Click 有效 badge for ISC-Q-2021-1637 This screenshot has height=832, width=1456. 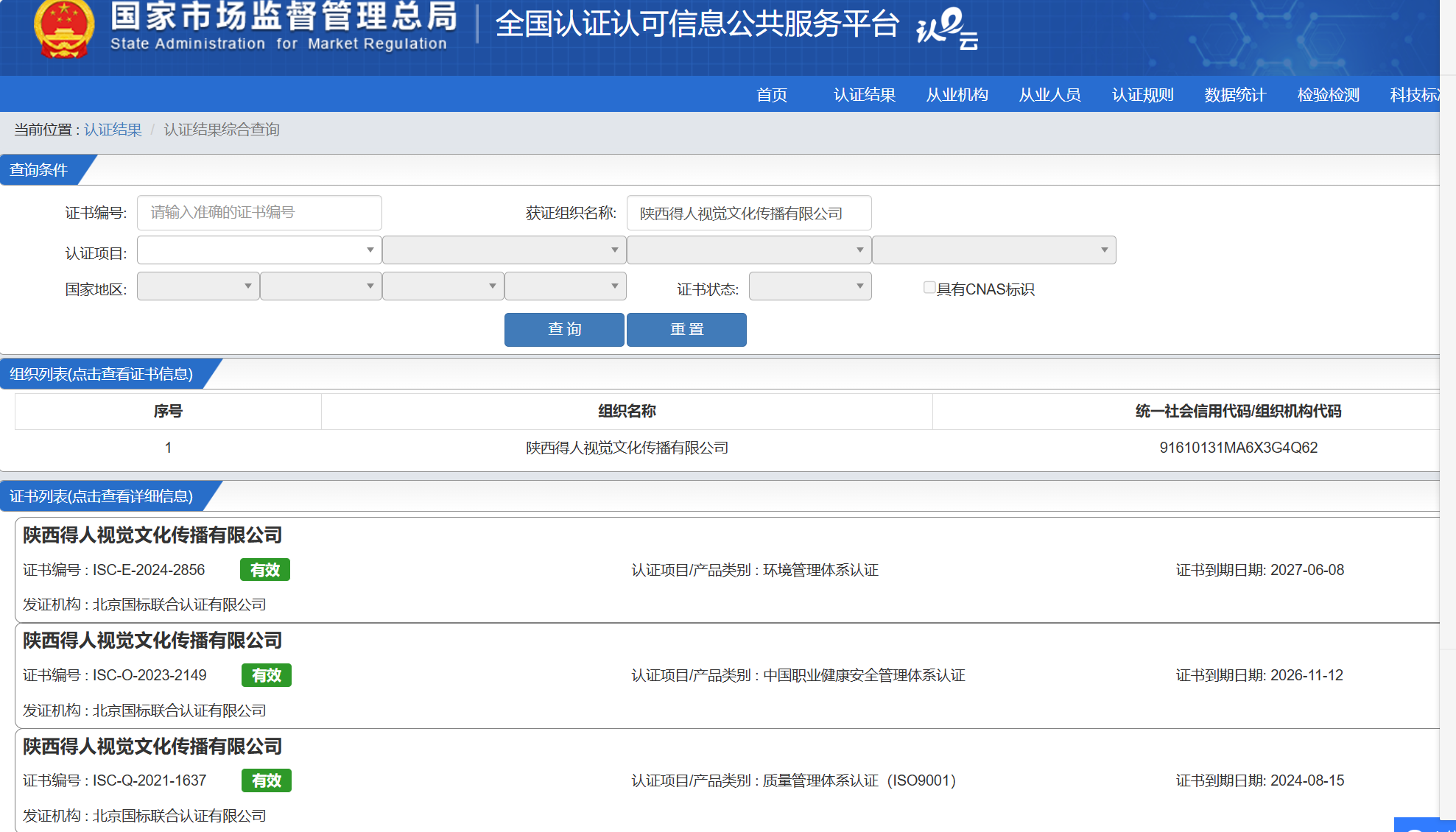click(x=267, y=780)
